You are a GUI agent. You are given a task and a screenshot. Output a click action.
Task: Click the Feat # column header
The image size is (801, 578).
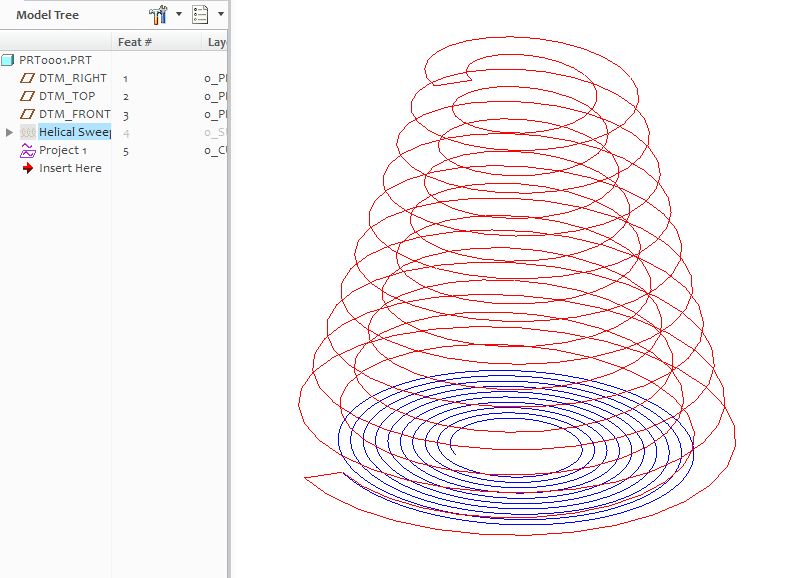135,41
